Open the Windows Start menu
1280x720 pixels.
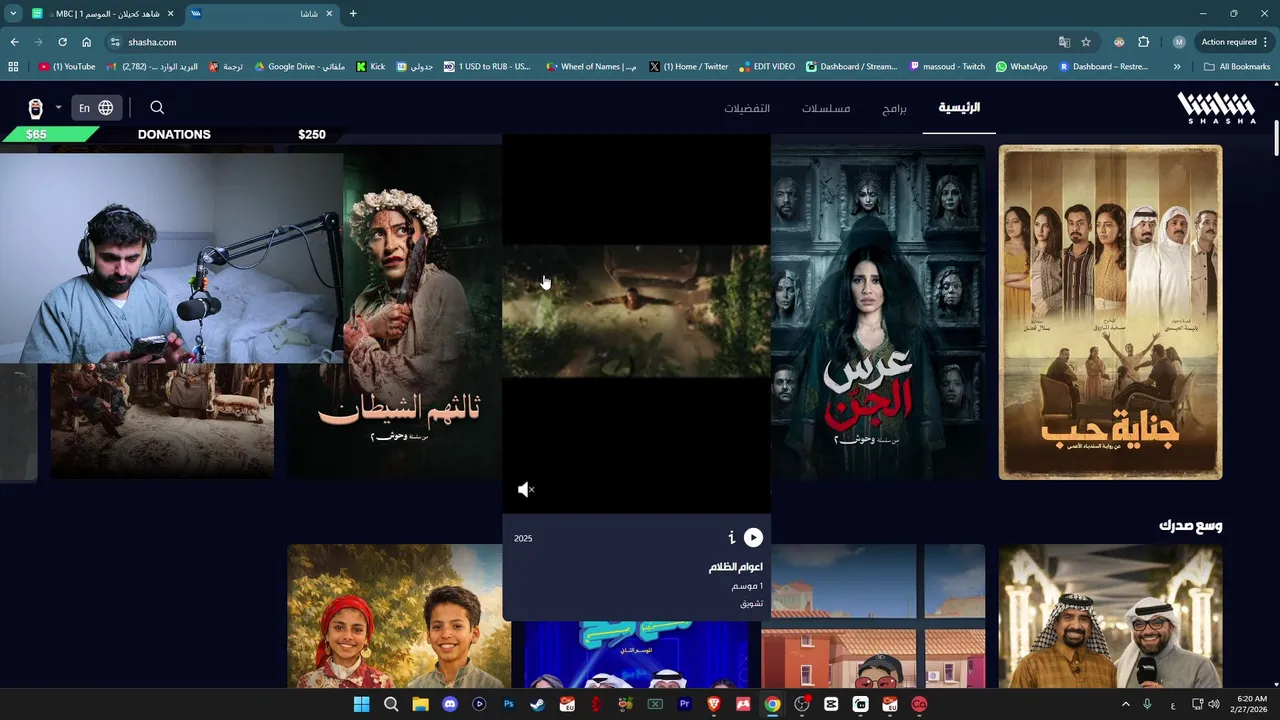pos(361,704)
